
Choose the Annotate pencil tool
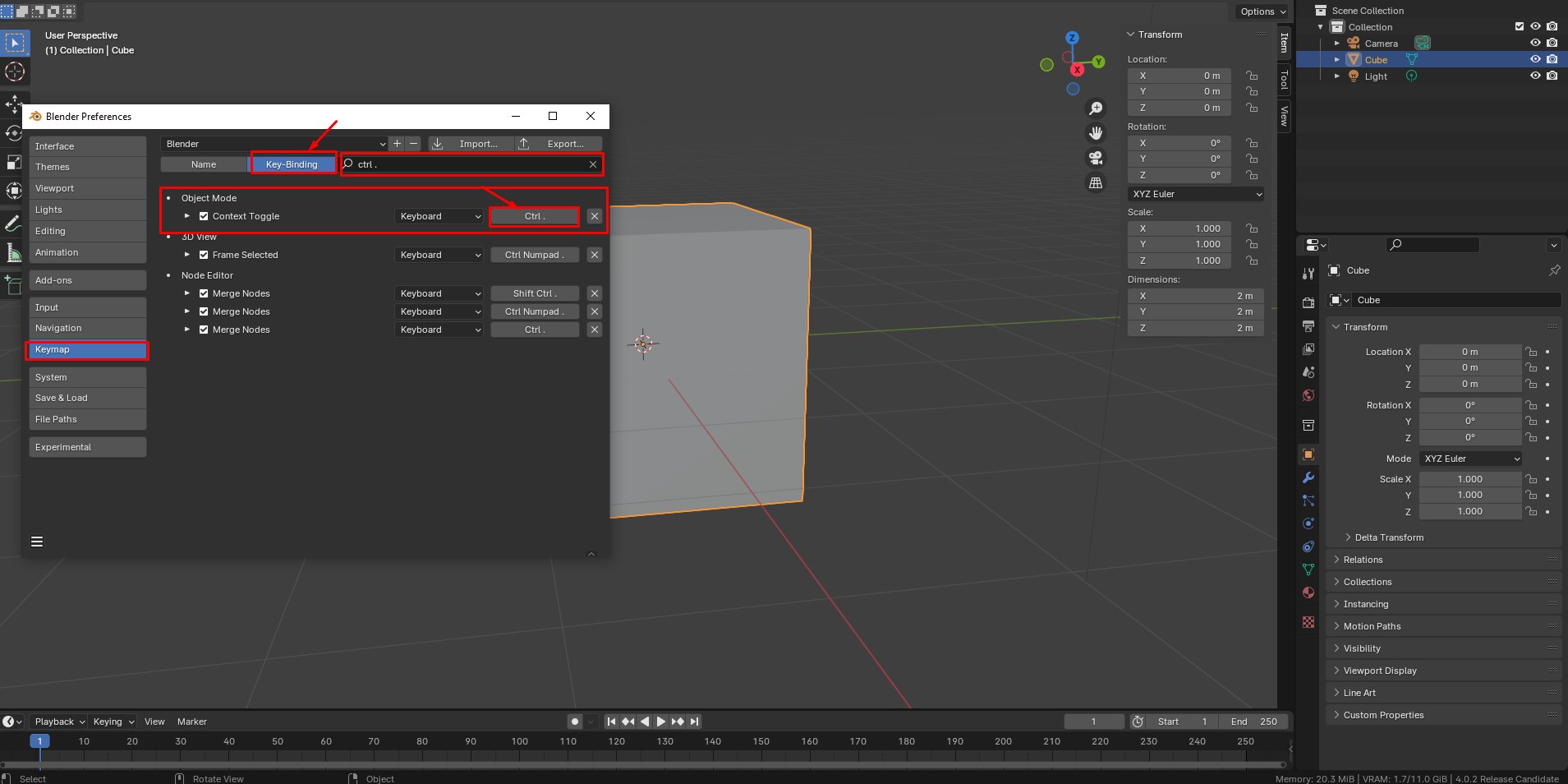point(13,223)
